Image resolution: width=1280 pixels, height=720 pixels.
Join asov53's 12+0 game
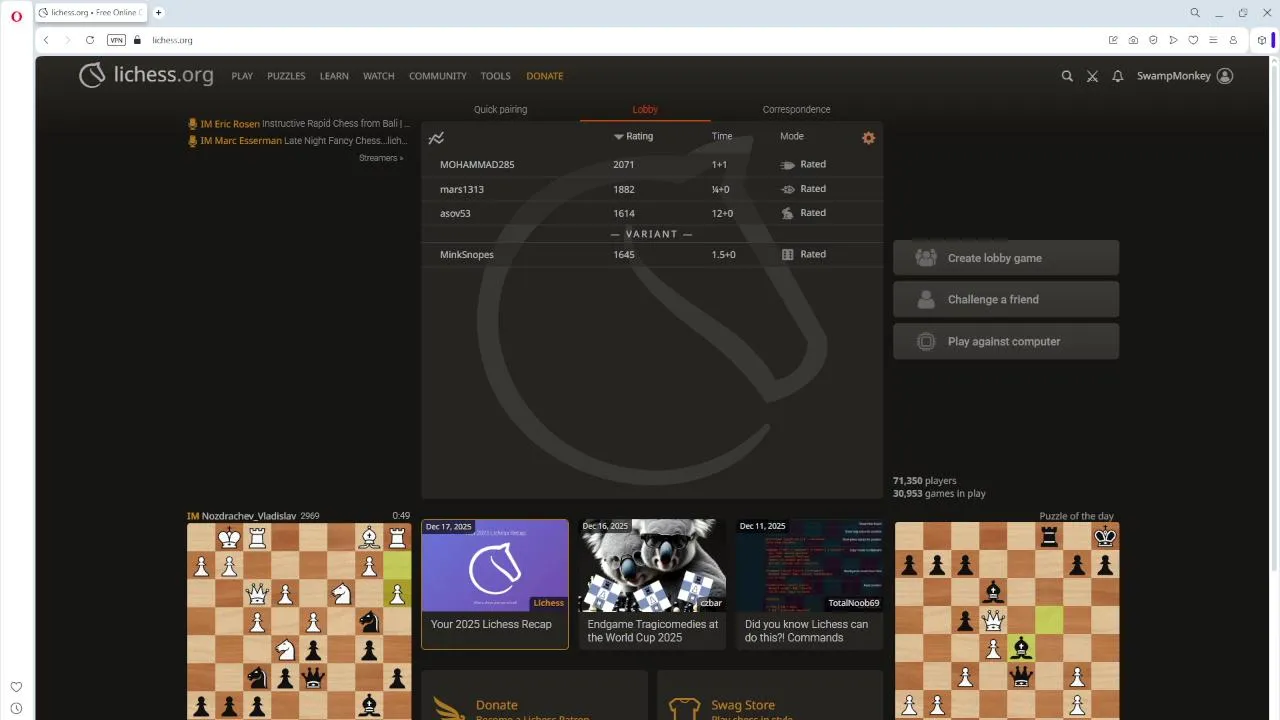coord(652,213)
